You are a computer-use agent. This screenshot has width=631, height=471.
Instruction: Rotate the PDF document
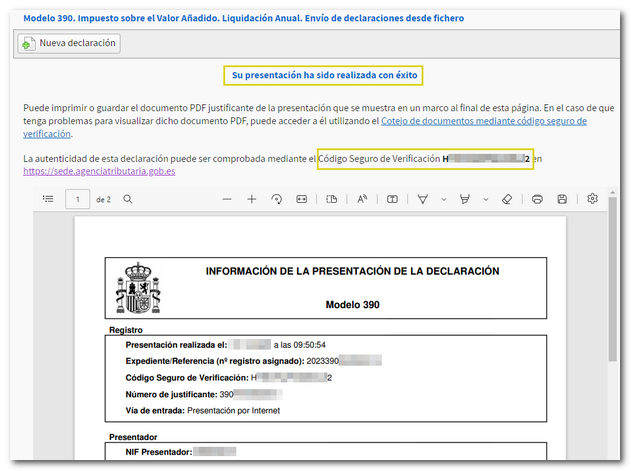277,199
